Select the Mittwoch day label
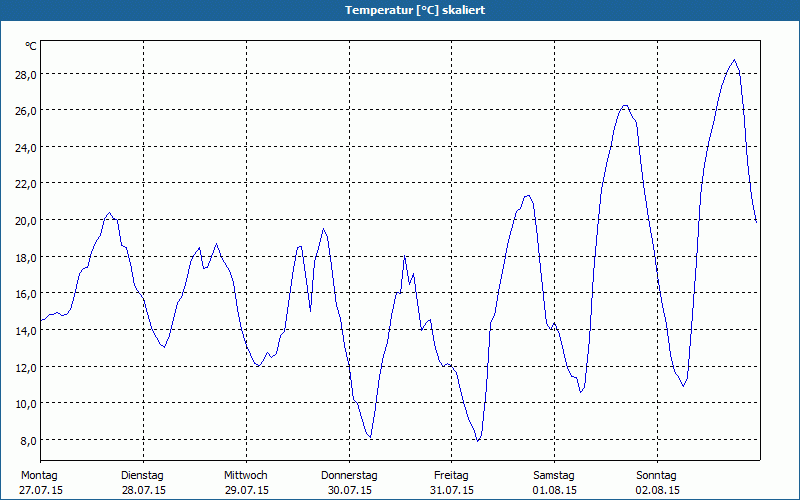 coord(246,475)
